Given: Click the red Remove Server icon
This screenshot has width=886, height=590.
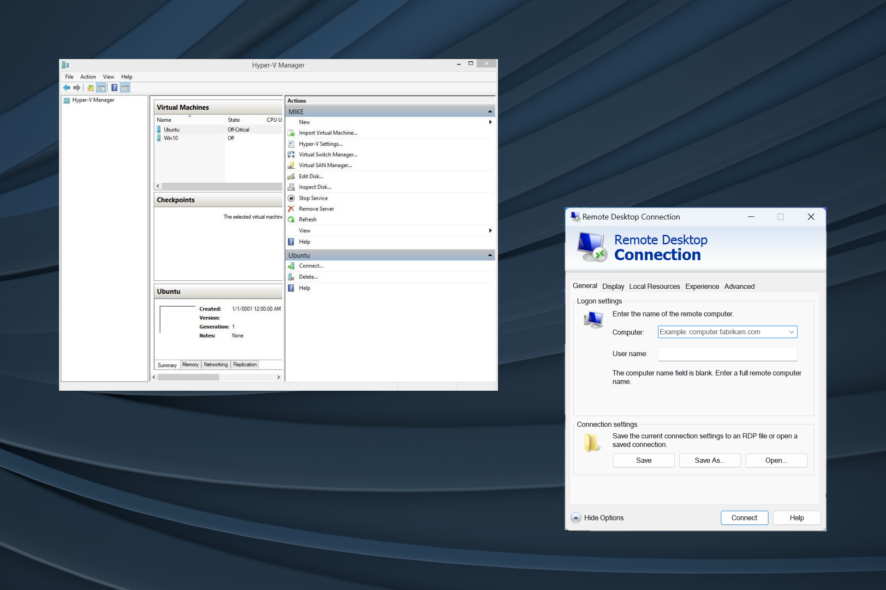Looking at the screenshot, I should point(291,209).
